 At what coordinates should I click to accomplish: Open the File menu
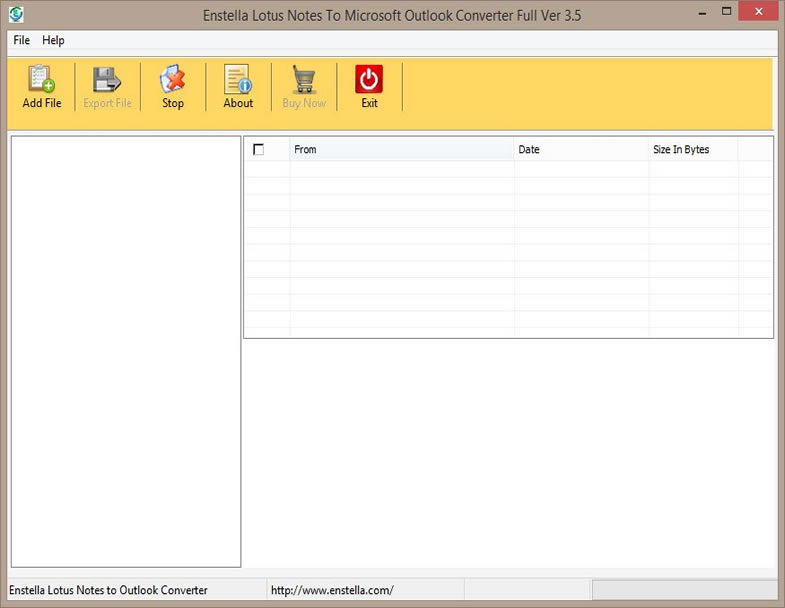(22, 40)
